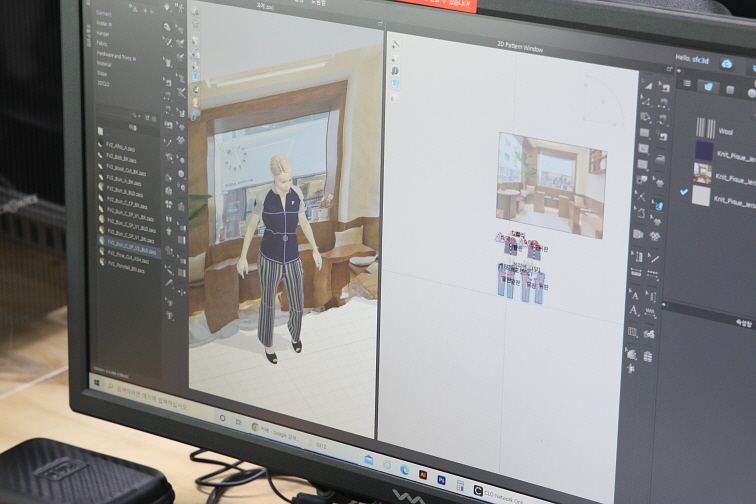Click the highlighted blue tool in 2D toolbar

pyautogui.click(x=657, y=205)
